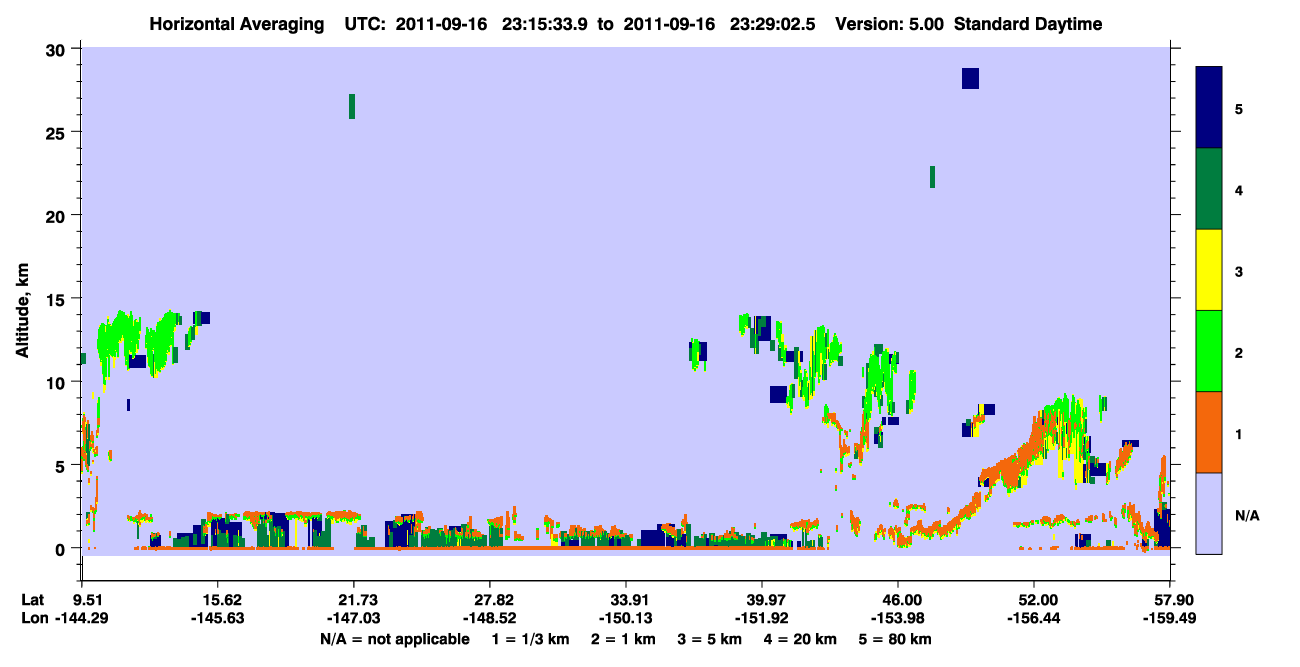
Task: Click the longitude value -150.13
Action: (626, 618)
